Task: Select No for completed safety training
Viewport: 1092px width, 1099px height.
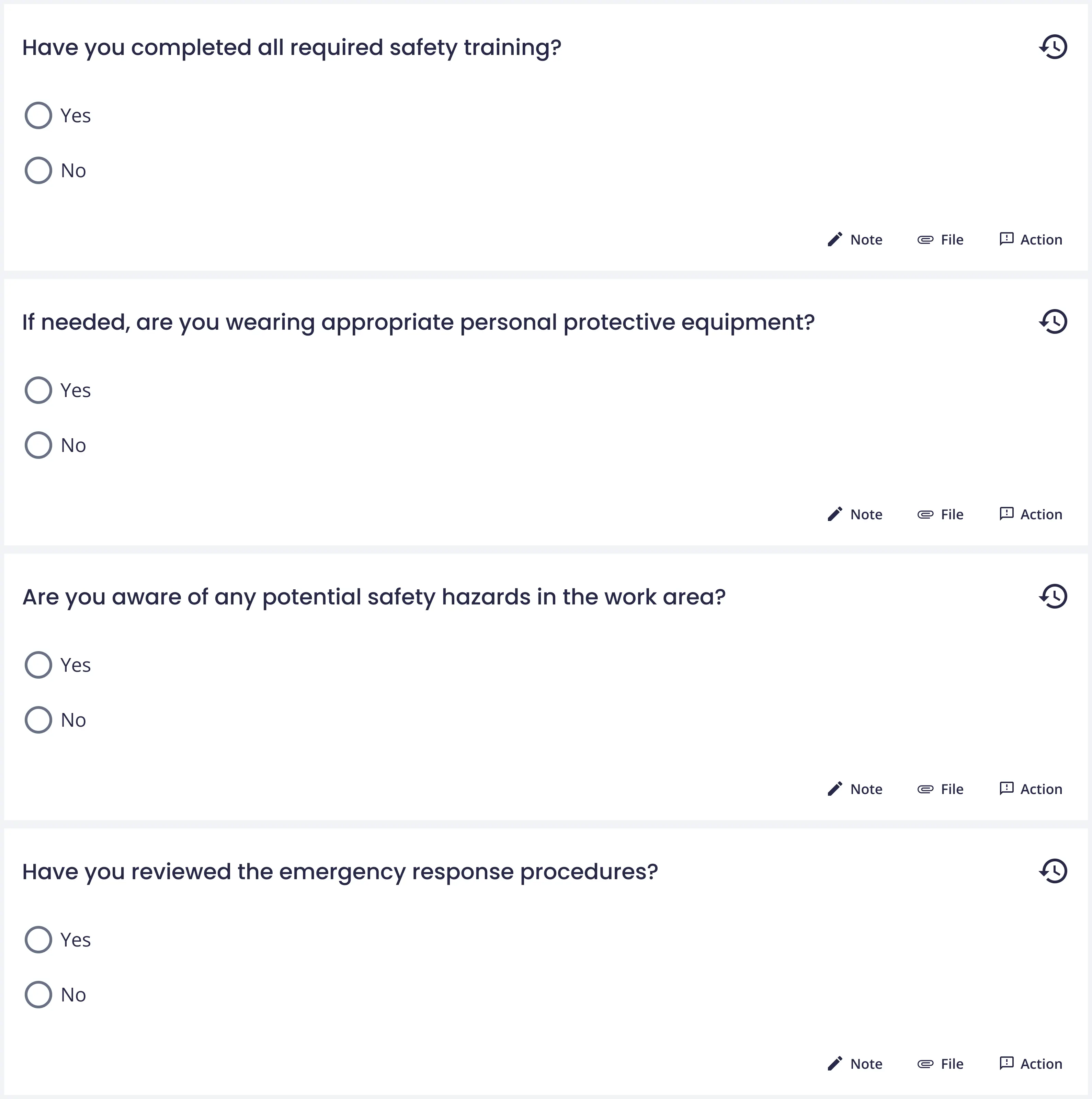Action: [x=39, y=171]
